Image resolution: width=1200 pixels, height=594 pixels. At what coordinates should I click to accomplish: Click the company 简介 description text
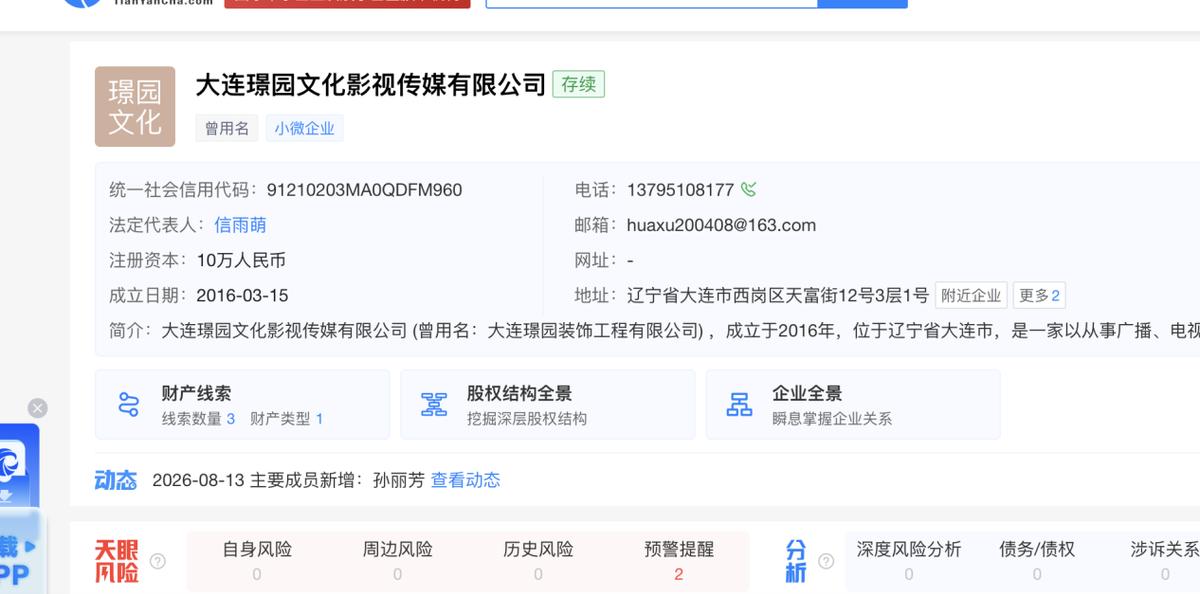pyautogui.click(x=680, y=330)
